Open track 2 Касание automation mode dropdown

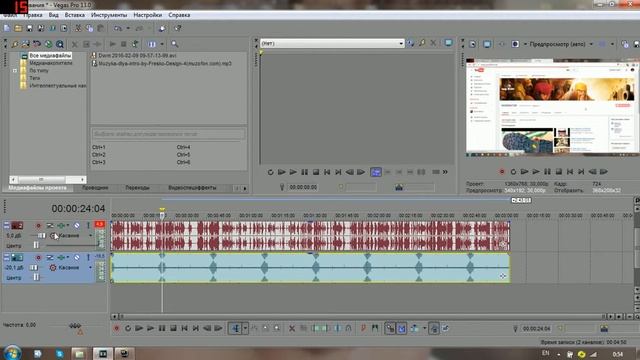click(x=90, y=268)
